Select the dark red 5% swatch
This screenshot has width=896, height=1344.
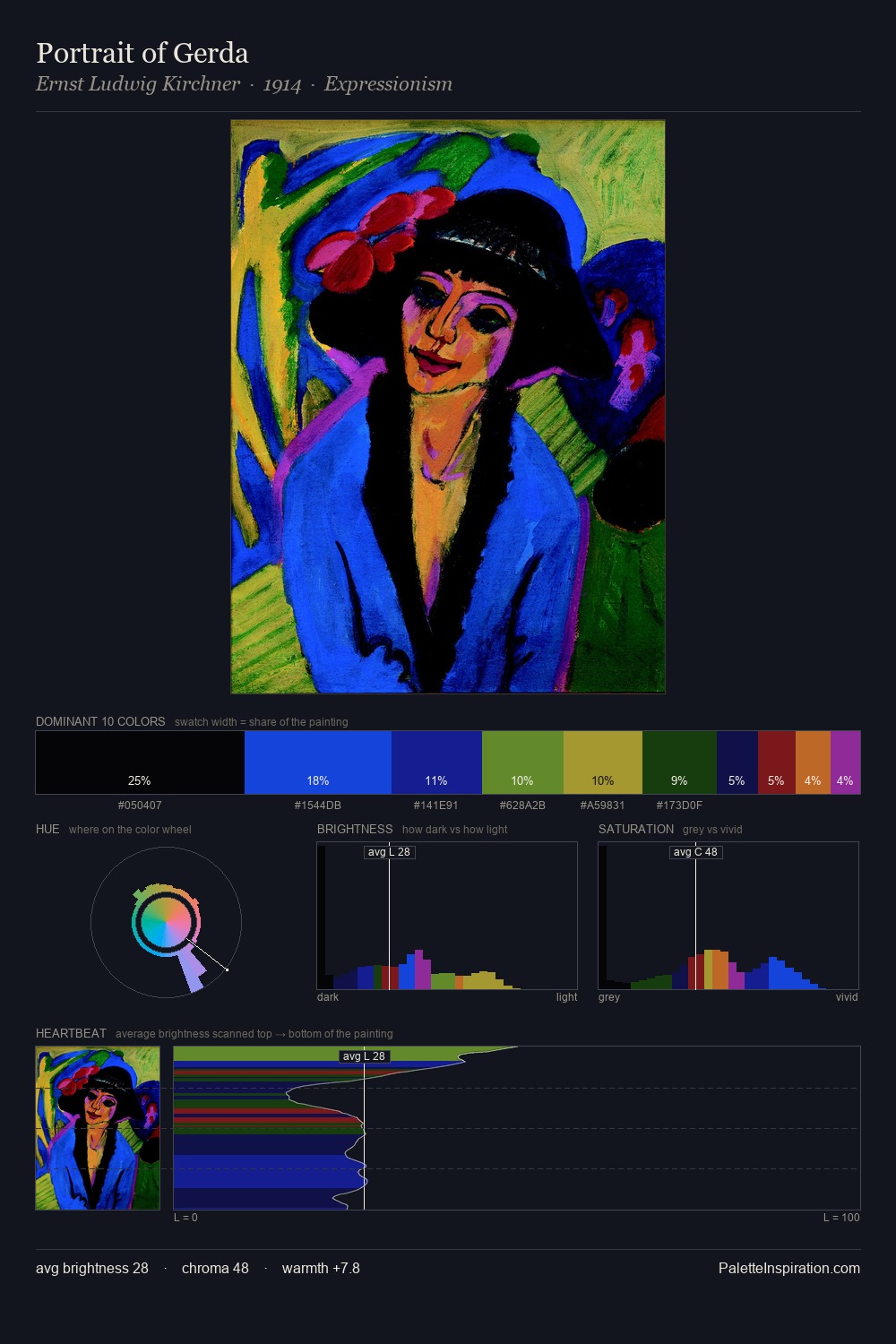(777, 762)
